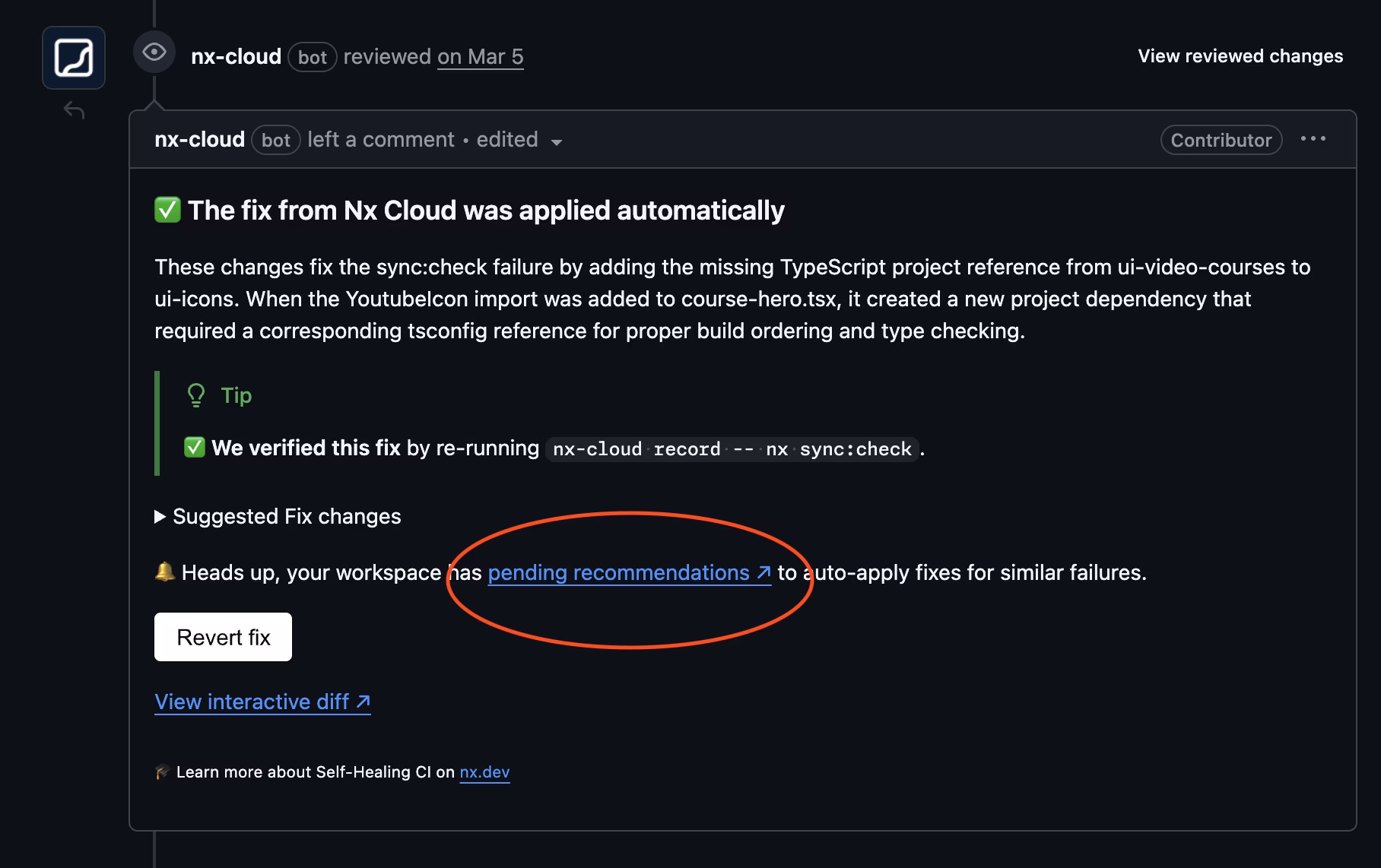
Task: Click the Revert fix button
Action: tap(223, 637)
